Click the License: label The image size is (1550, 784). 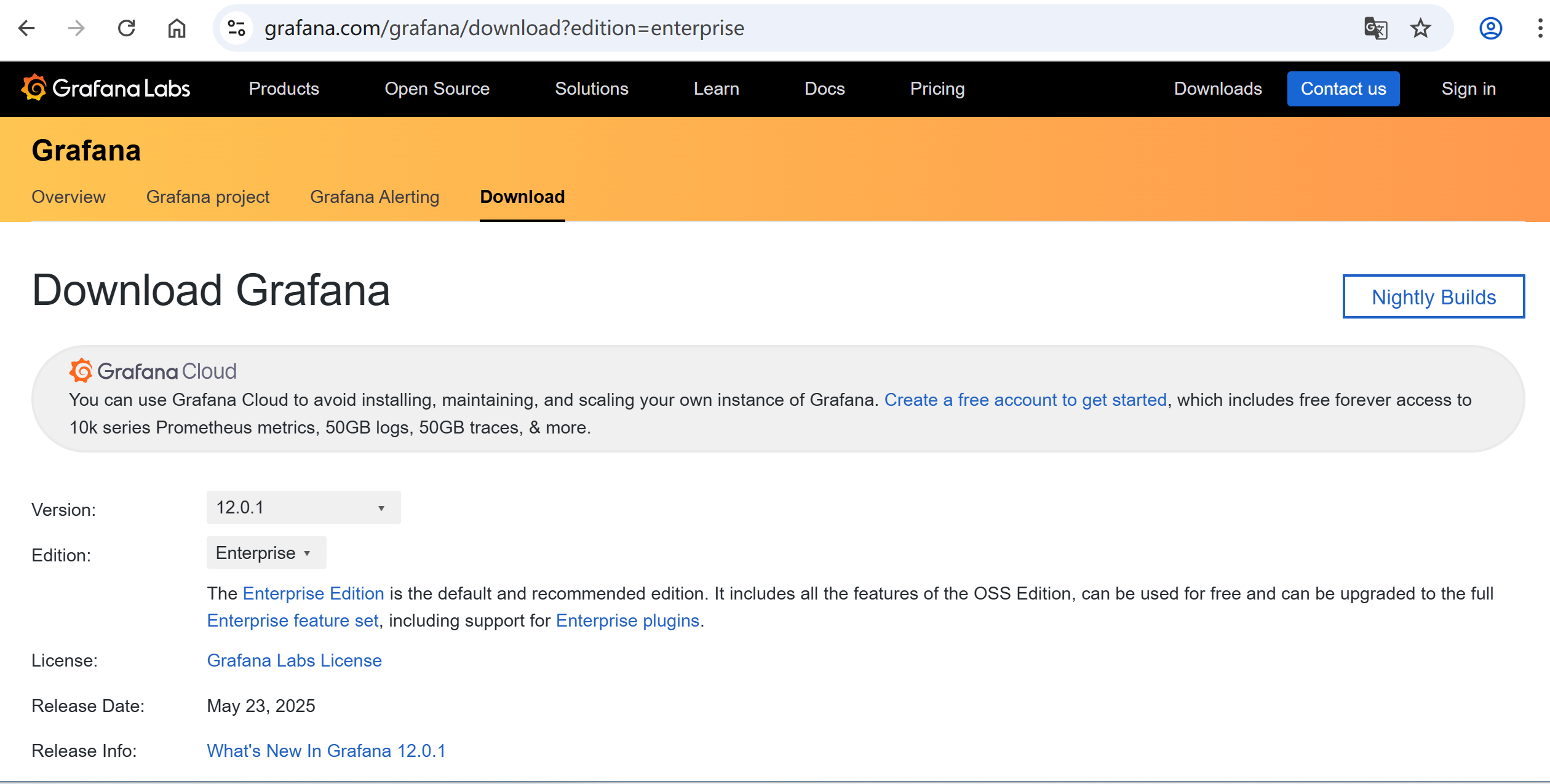point(65,660)
